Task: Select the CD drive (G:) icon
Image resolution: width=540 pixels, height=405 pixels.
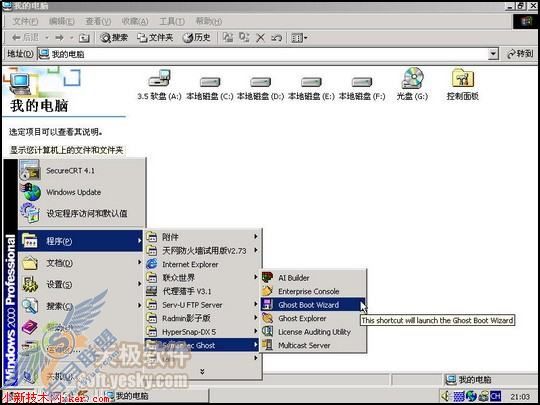Action: pyautogui.click(x=412, y=78)
